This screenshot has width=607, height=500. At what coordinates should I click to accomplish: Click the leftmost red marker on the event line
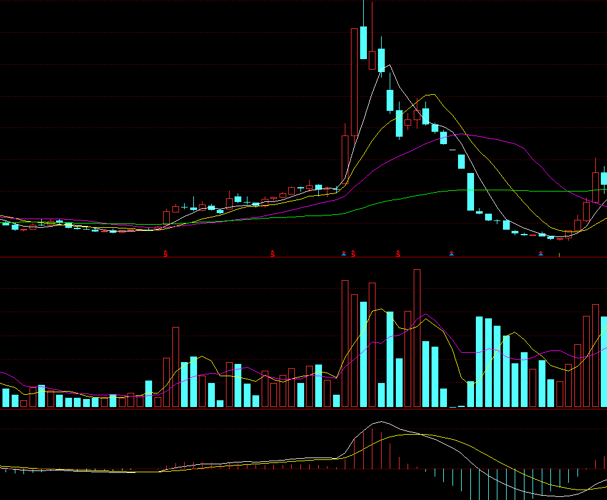[166, 254]
